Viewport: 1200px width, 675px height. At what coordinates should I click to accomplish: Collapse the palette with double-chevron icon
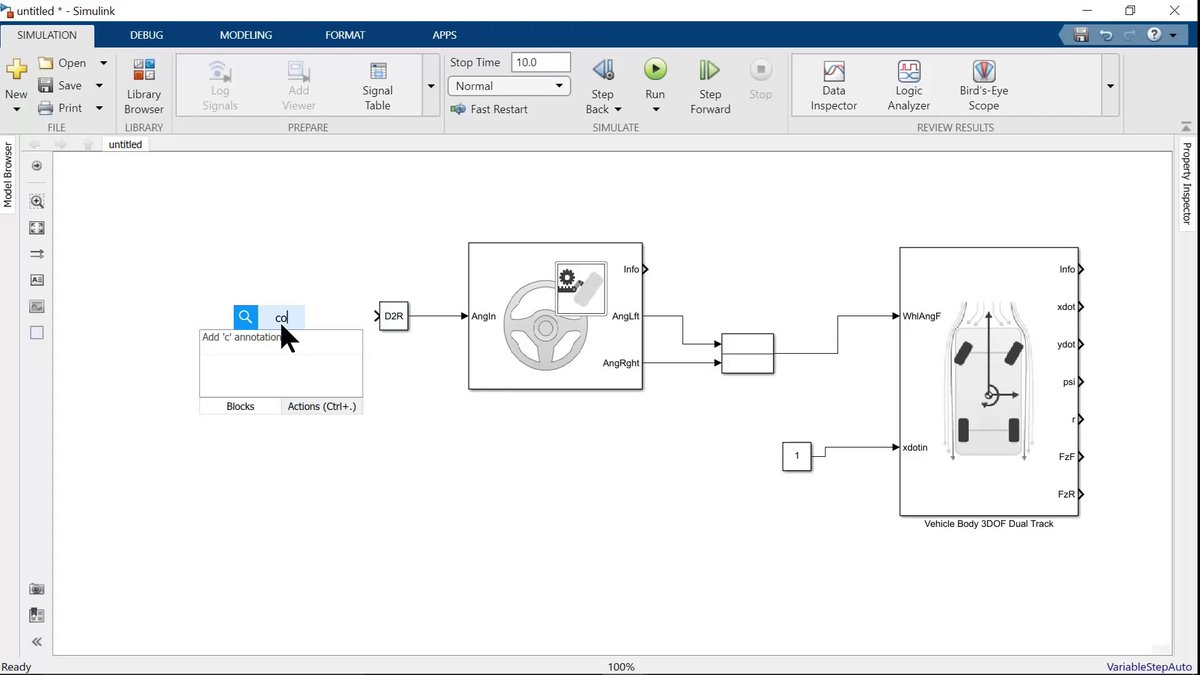37,642
